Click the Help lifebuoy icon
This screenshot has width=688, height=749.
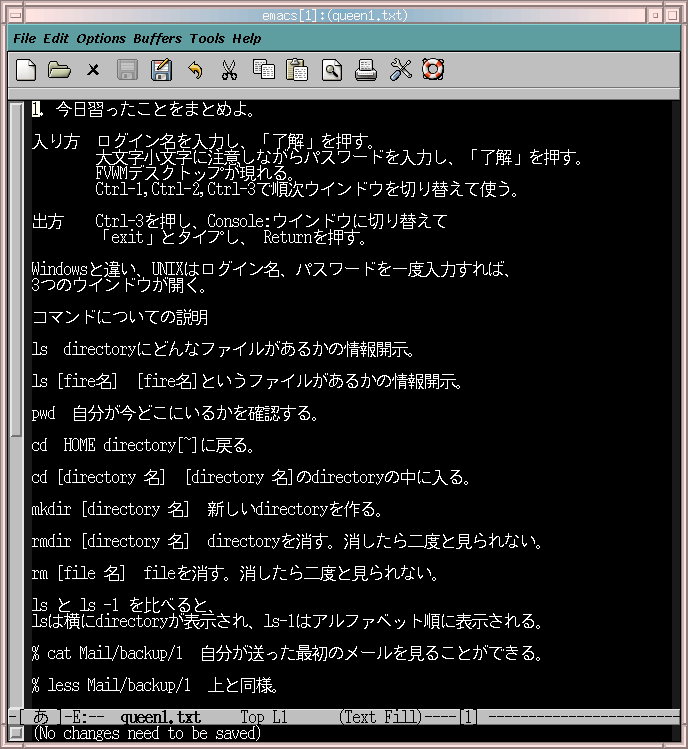click(433, 70)
